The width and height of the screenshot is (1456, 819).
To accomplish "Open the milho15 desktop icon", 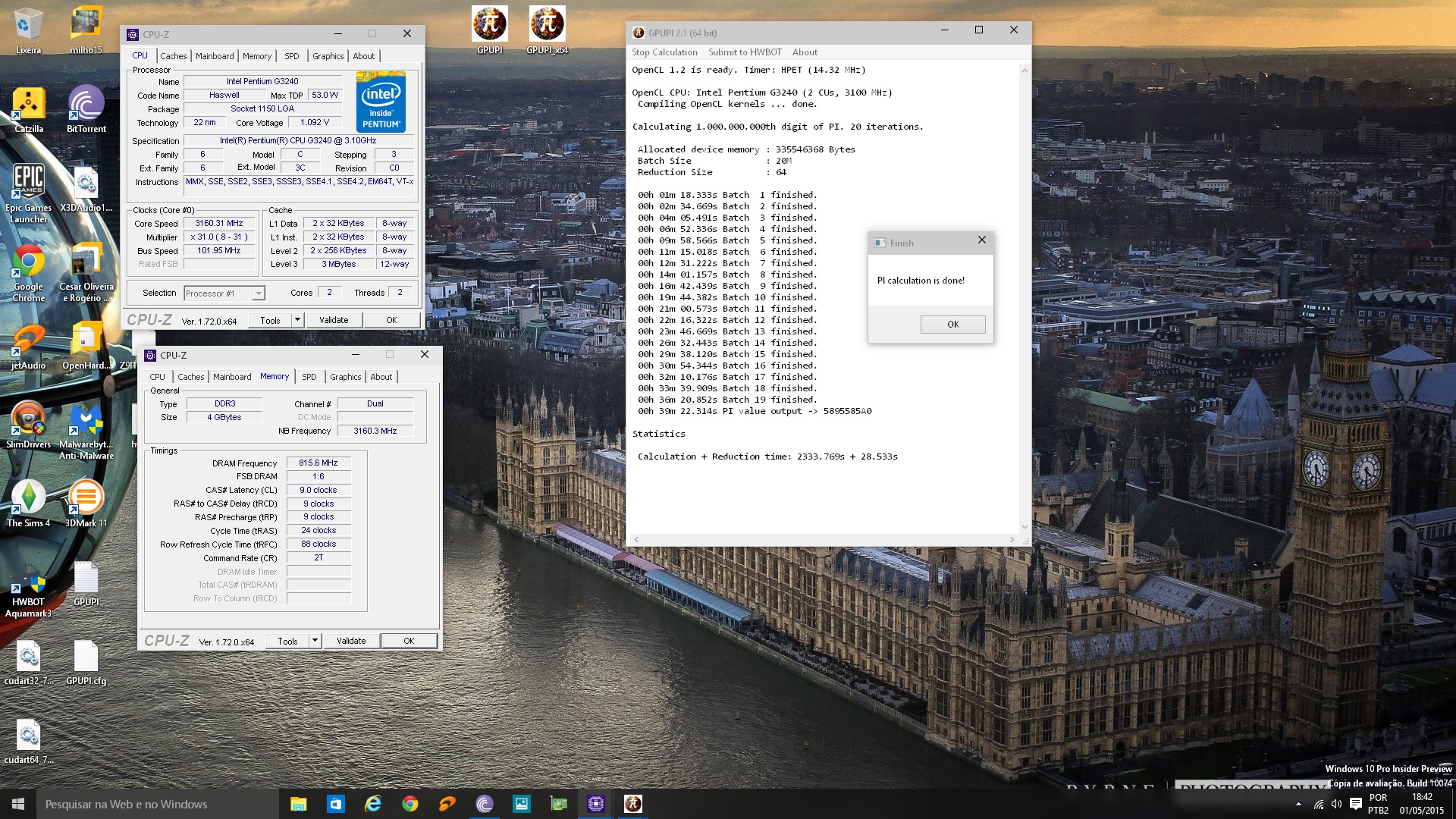I will (x=86, y=31).
